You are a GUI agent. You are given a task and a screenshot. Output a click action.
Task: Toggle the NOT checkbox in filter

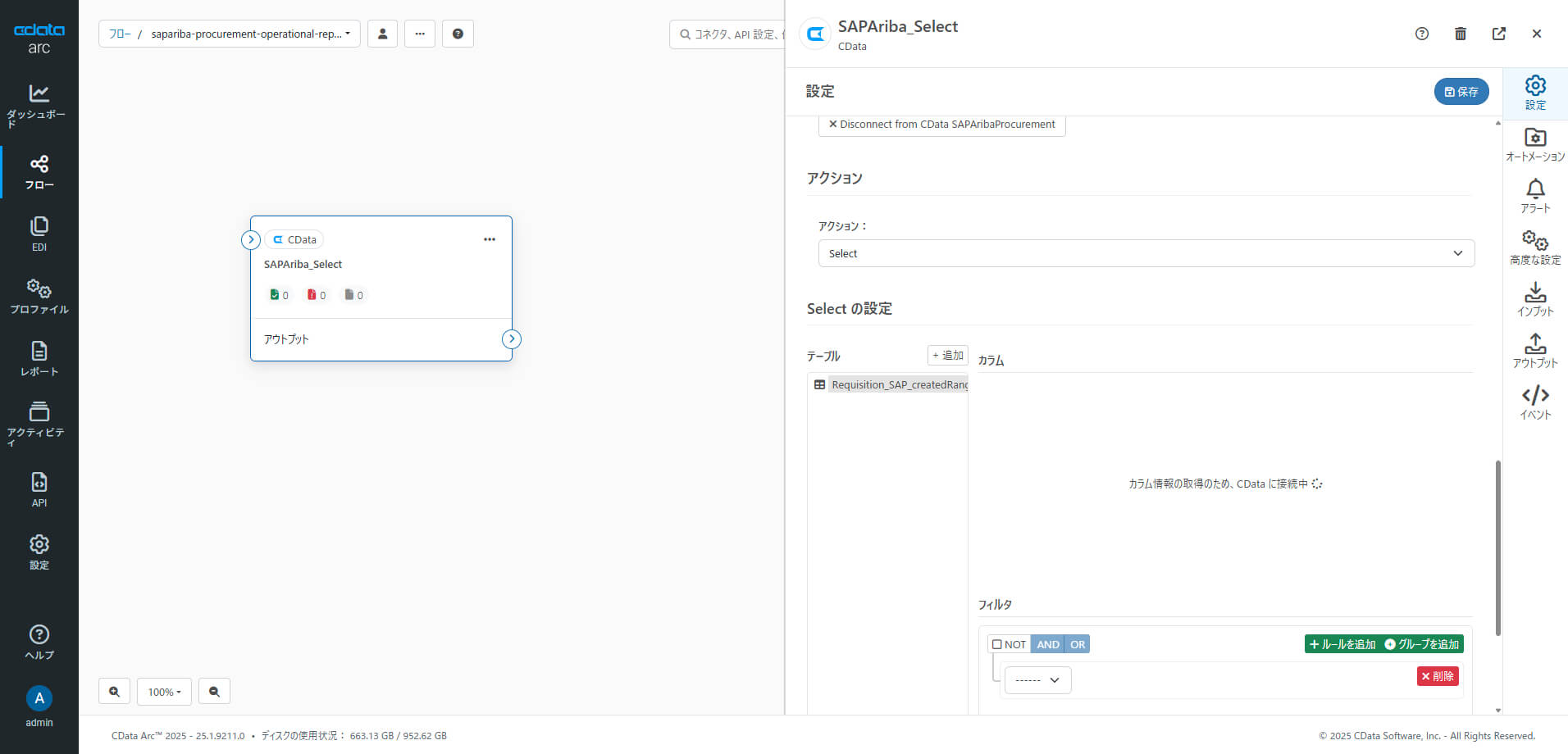pyautogui.click(x=997, y=644)
